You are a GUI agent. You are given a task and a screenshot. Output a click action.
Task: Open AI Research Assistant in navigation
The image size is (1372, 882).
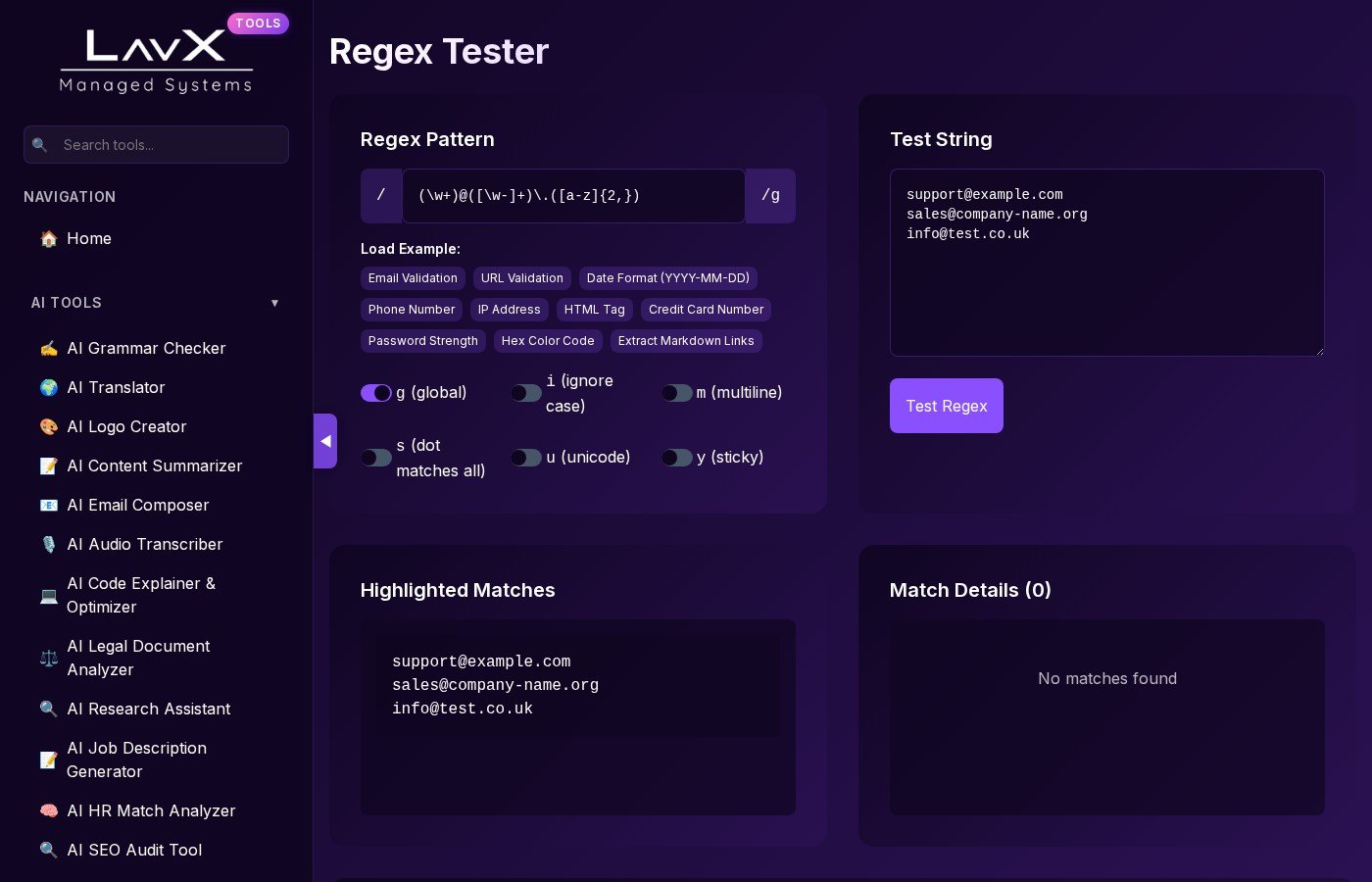pos(148,709)
